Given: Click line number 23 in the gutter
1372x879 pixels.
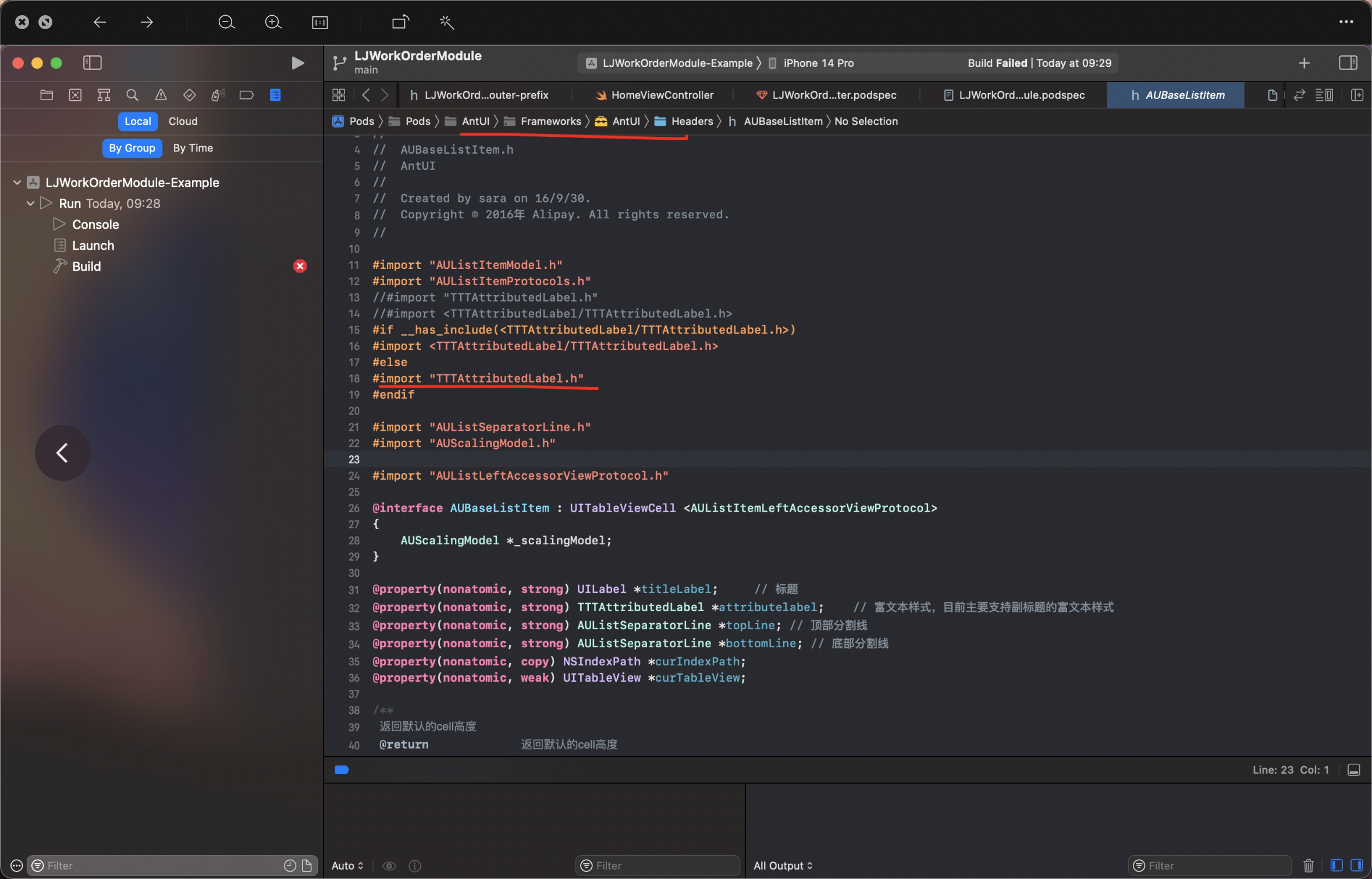Looking at the screenshot, I should 354,459.
